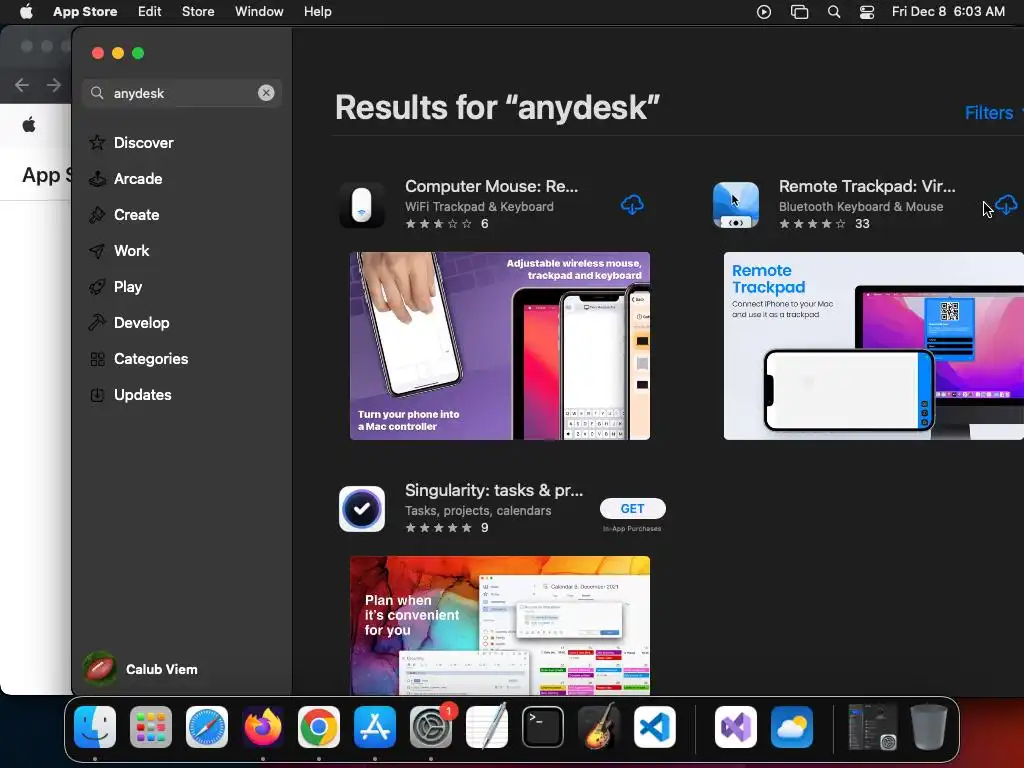Open the Edit menu
1024x768 pixels.
point(150,11)
